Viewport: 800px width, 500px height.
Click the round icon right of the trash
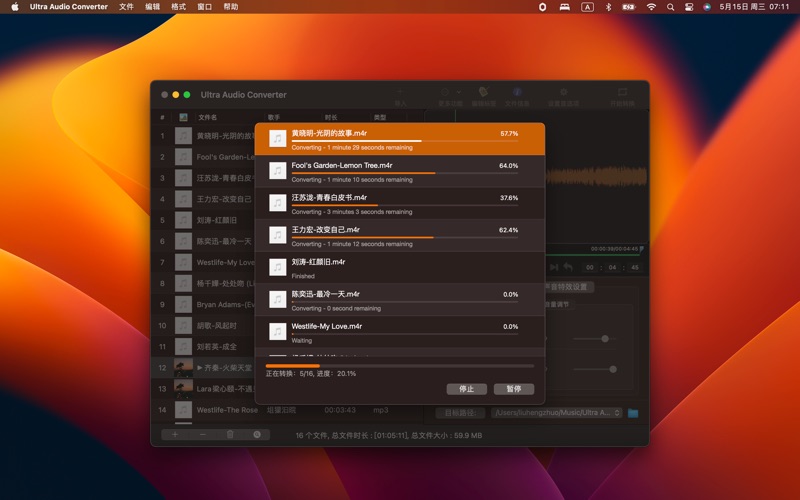[x=257, y=435]
